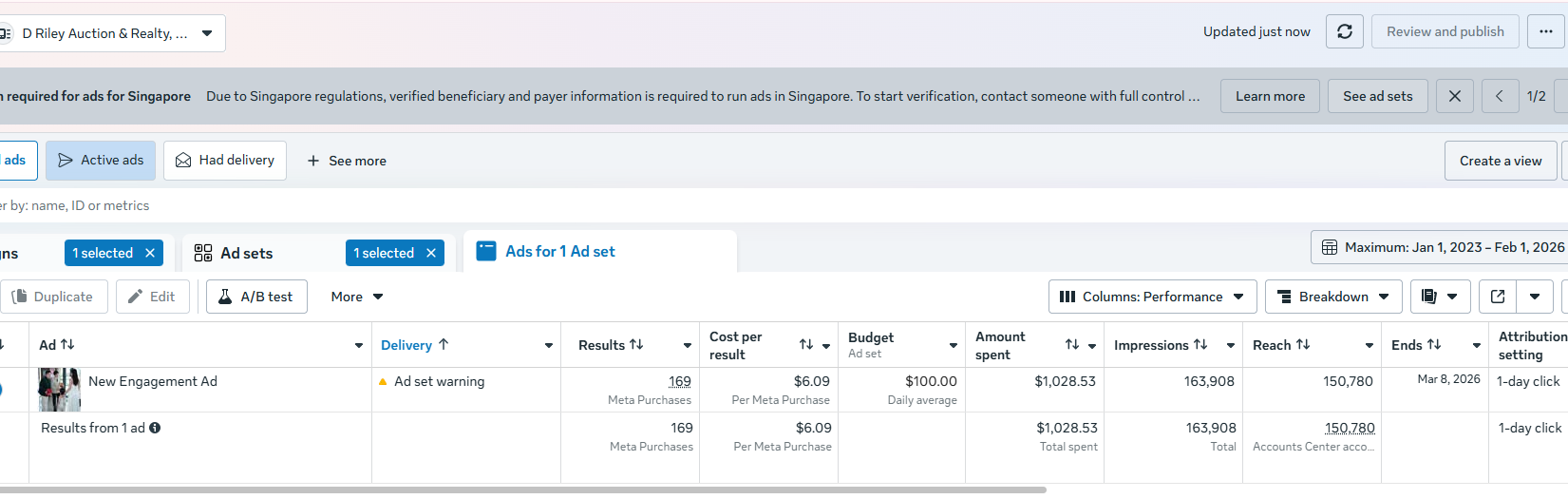Select the Active ads filter tab
Screen dimensions: 1568x499
click(x=101, y=161)
